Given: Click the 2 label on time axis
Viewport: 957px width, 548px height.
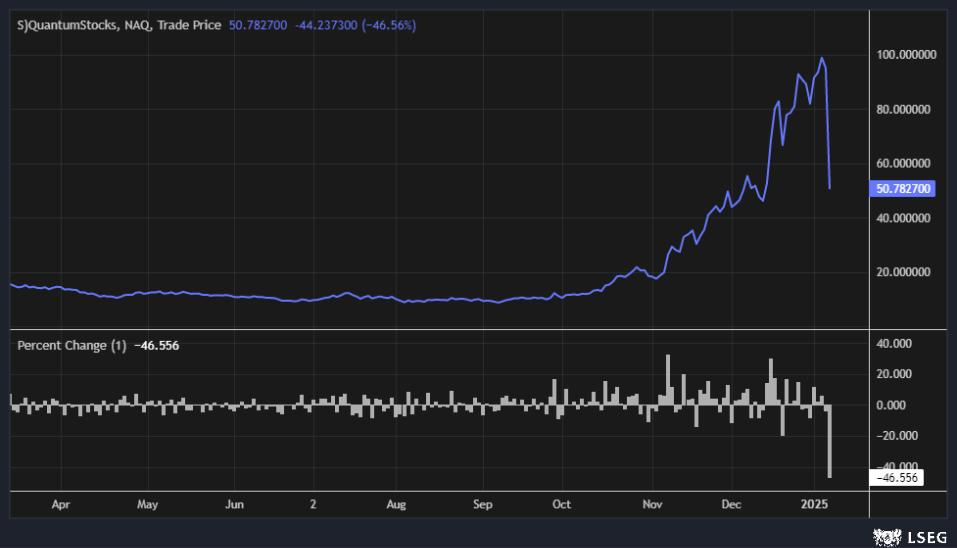Looking at the screenshot, I should 313,505.
